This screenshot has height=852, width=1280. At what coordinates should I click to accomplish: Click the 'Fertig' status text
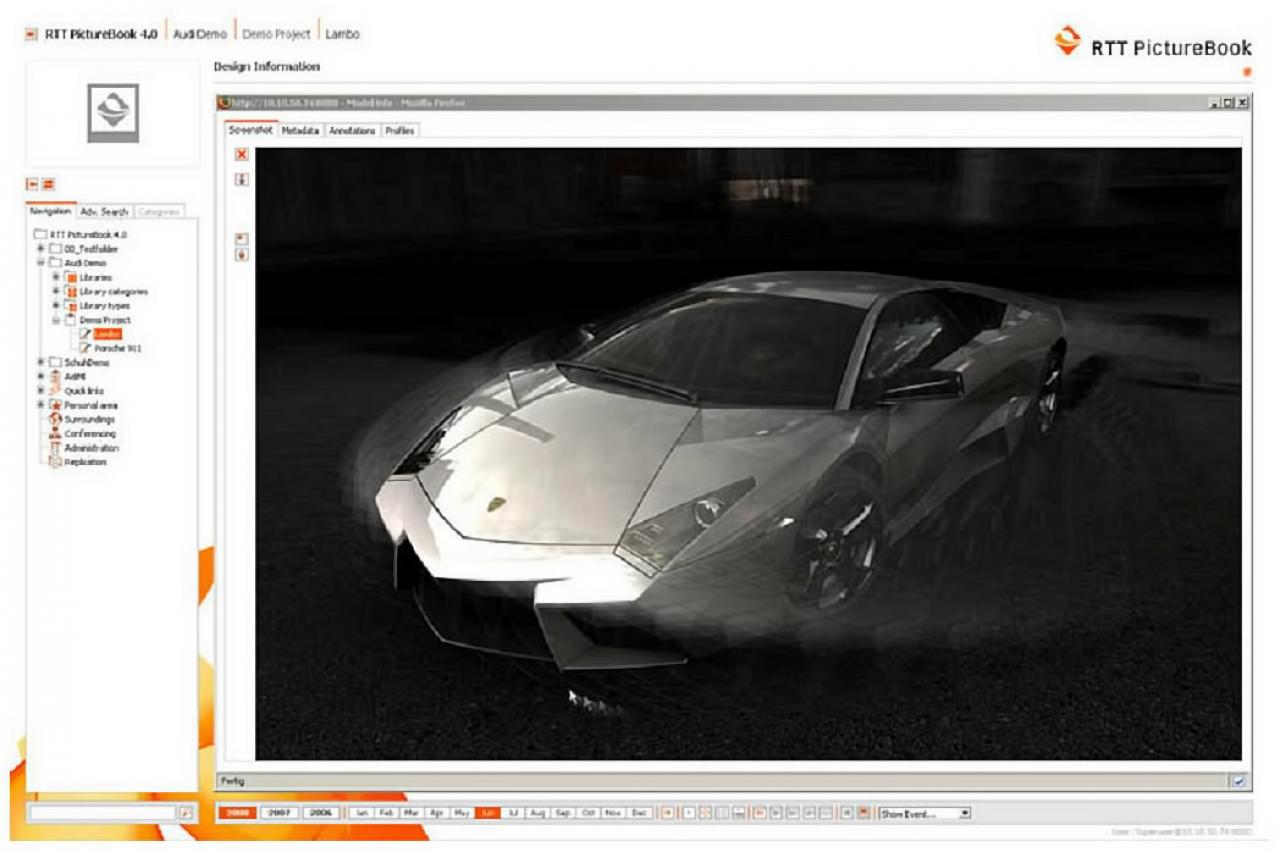point(233,780)
